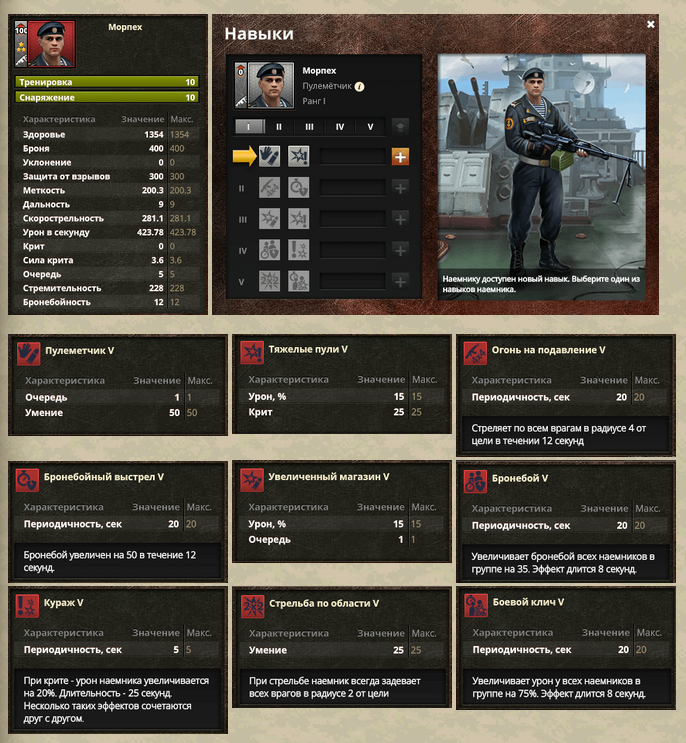Choose the Тяжелые пули skill icon in row I

[298, 156]
